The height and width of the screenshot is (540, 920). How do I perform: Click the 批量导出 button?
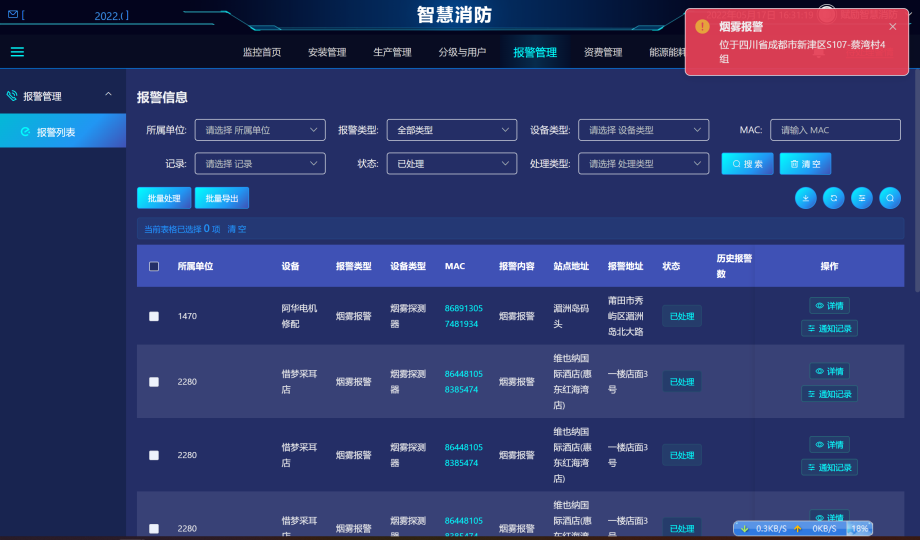click(x=222, y=198)
